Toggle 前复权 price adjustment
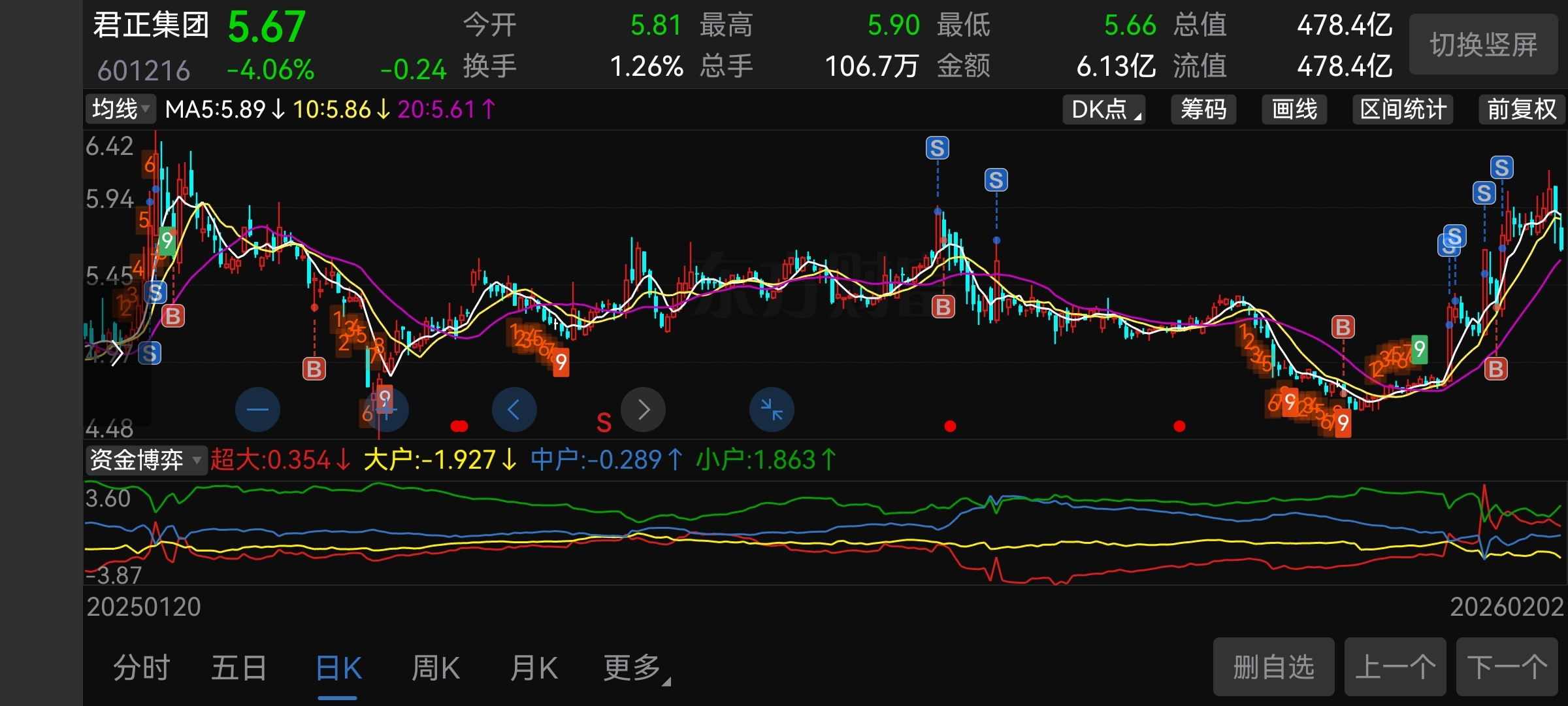This screenshot has height=706, width=1568. pyautogui.click(x=1521, y=109)
